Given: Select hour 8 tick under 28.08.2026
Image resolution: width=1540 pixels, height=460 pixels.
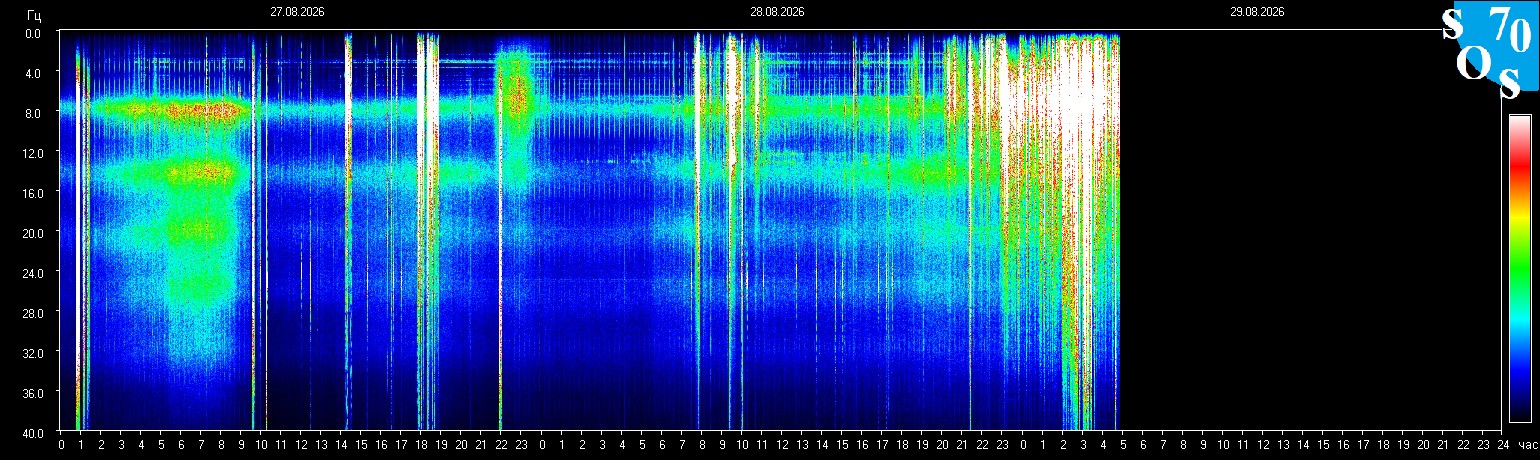Looking at the screenshot, I should tap(702, 445).
